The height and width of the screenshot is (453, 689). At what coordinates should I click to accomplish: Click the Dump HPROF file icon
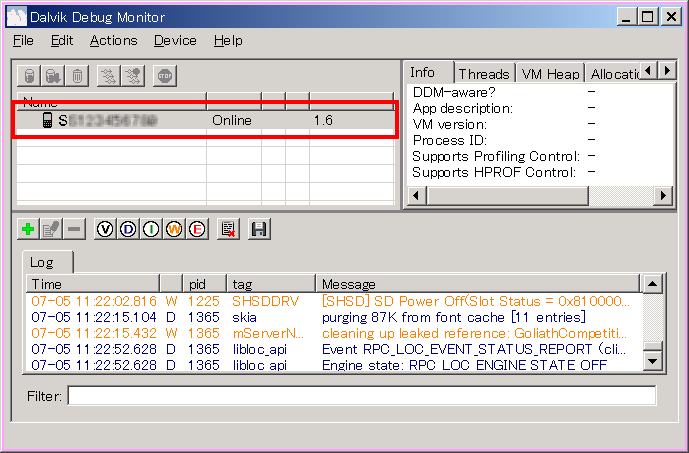pyautogui.click(x=53, y=76)
